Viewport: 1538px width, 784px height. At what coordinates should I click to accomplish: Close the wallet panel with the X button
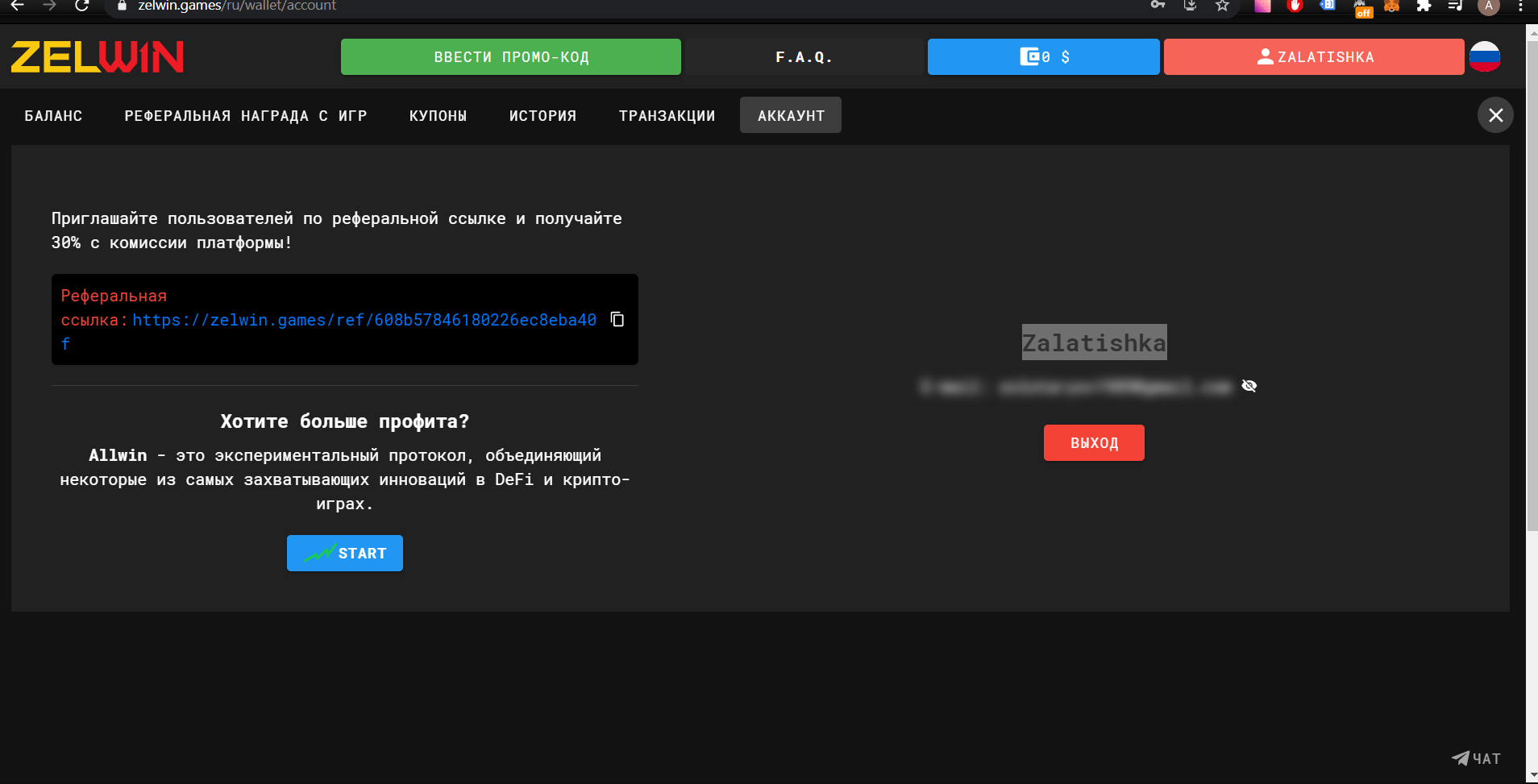(1495, 115)
